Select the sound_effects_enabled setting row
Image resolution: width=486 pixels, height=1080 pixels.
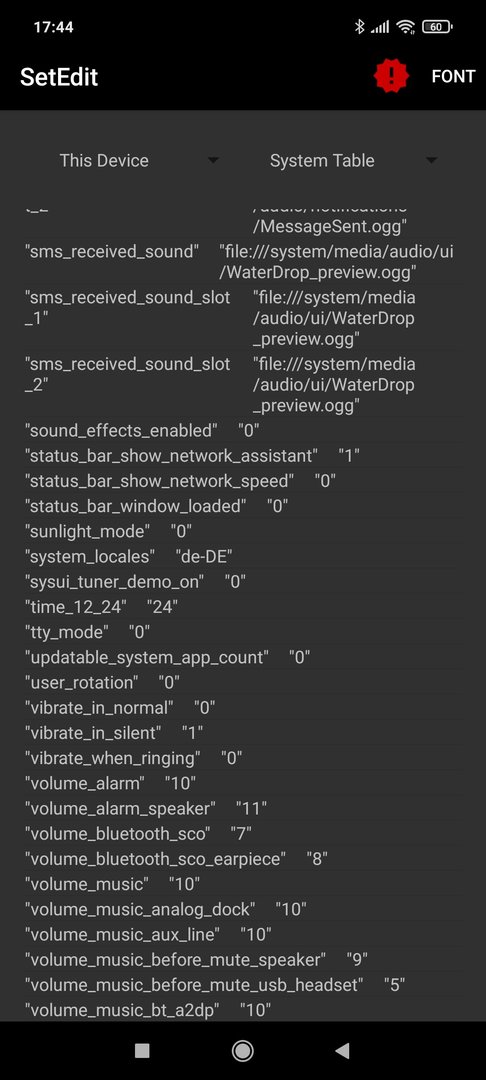[x=243, y=430]
